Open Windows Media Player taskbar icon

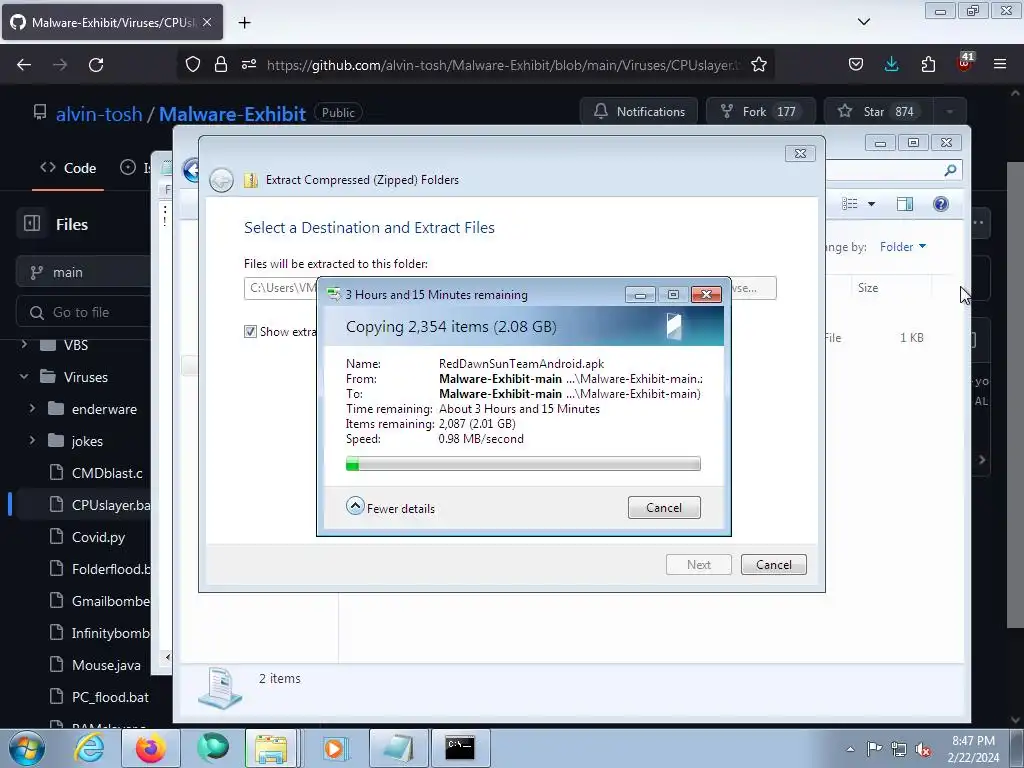pyautogui.click(x=336, y=748)
